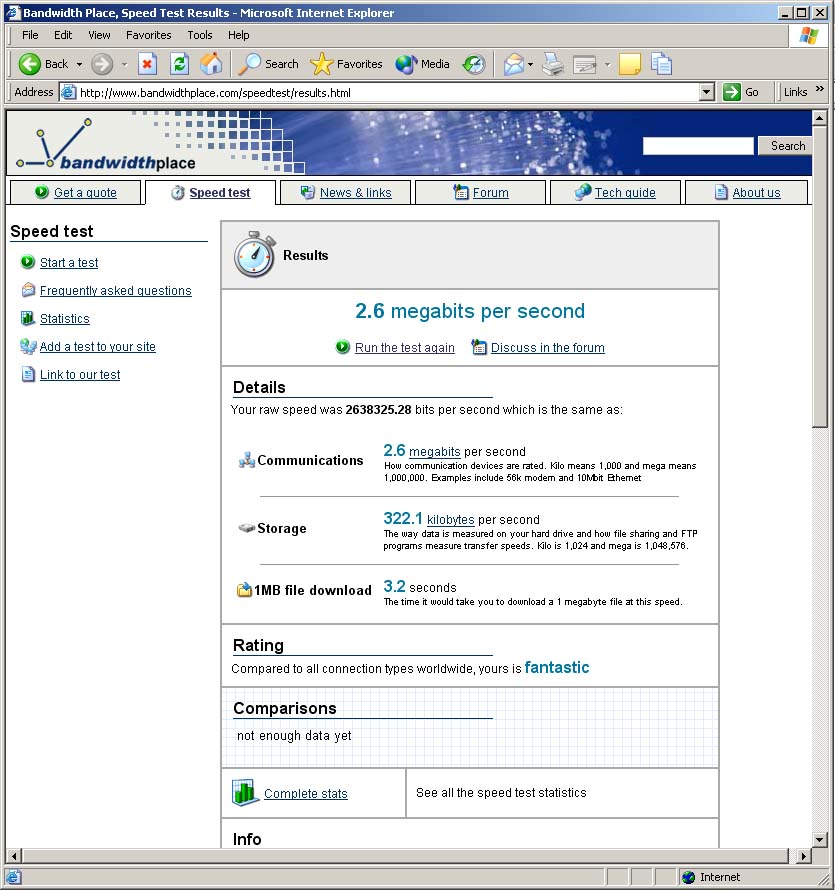Open the address bar URL dropdown
This screenshot has width=835, height=890.
pyautogui.click(x=706, y=92)
